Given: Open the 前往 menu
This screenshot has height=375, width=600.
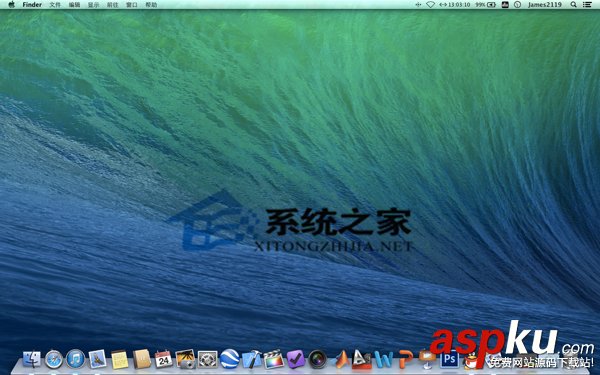Looking at the screenshot, I should [x=112, y=5].
